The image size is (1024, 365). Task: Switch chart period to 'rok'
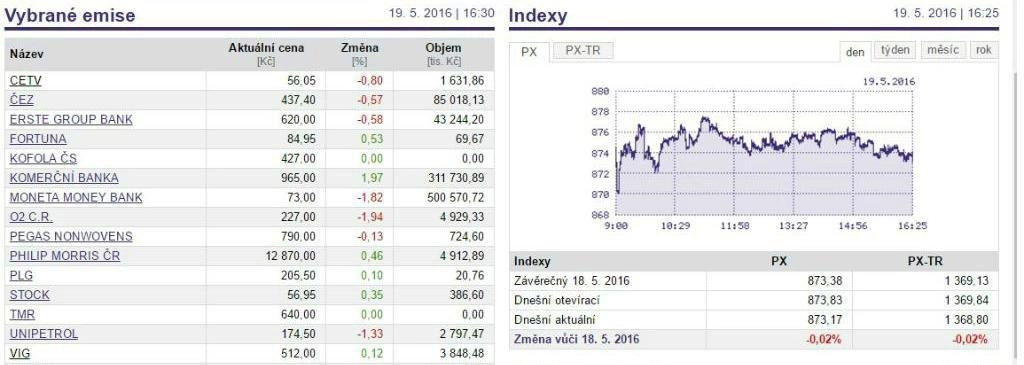coord(984,50)
